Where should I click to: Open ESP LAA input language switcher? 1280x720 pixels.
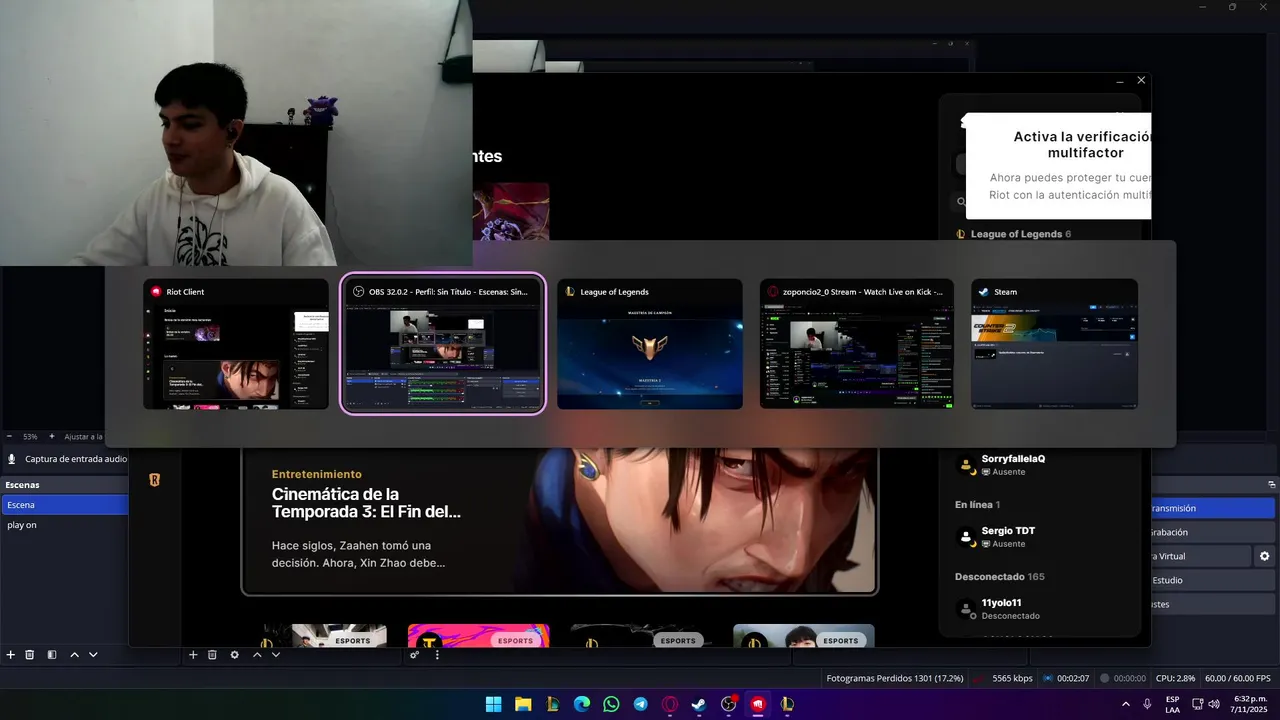click(x=1172, y=704)
